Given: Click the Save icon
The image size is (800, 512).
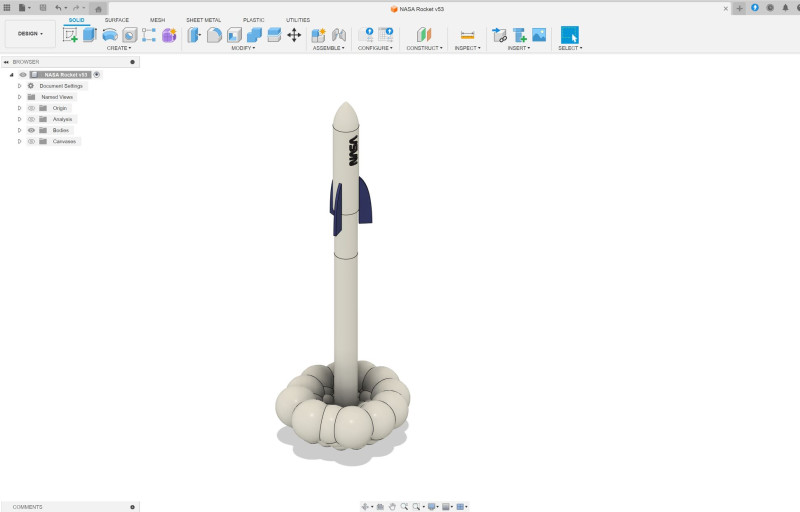Looking at the screenshot, I should click(x=43, y=8).
